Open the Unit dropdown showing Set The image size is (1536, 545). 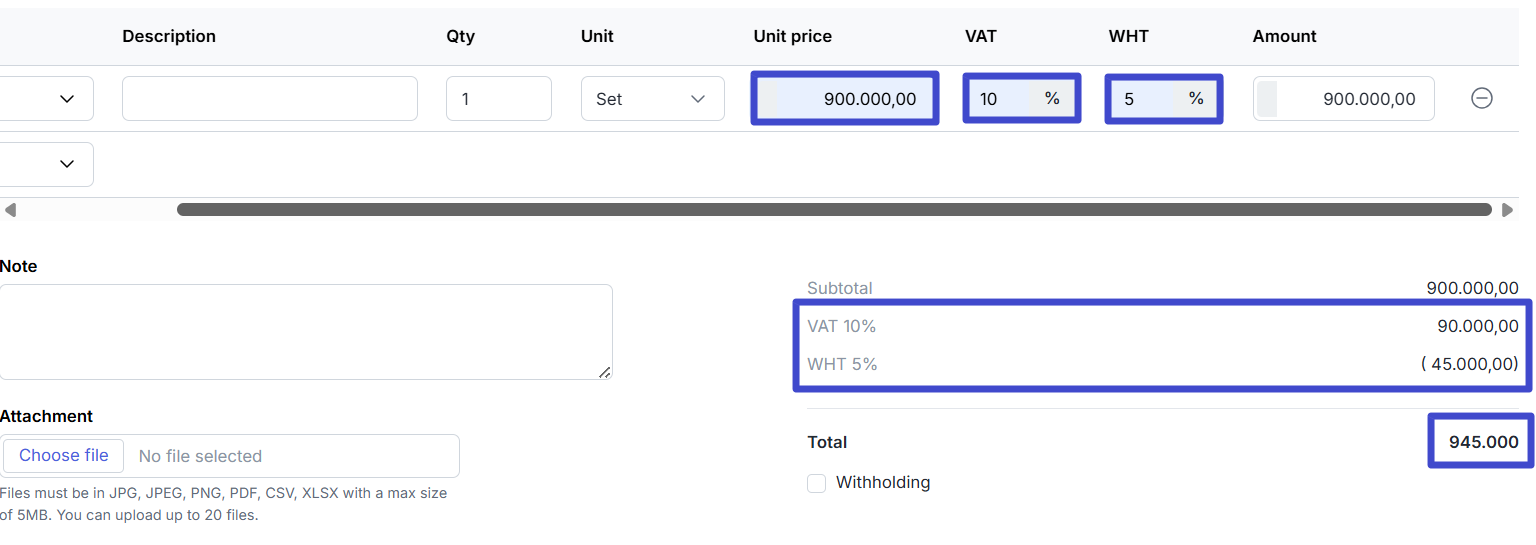coord(652,99)
